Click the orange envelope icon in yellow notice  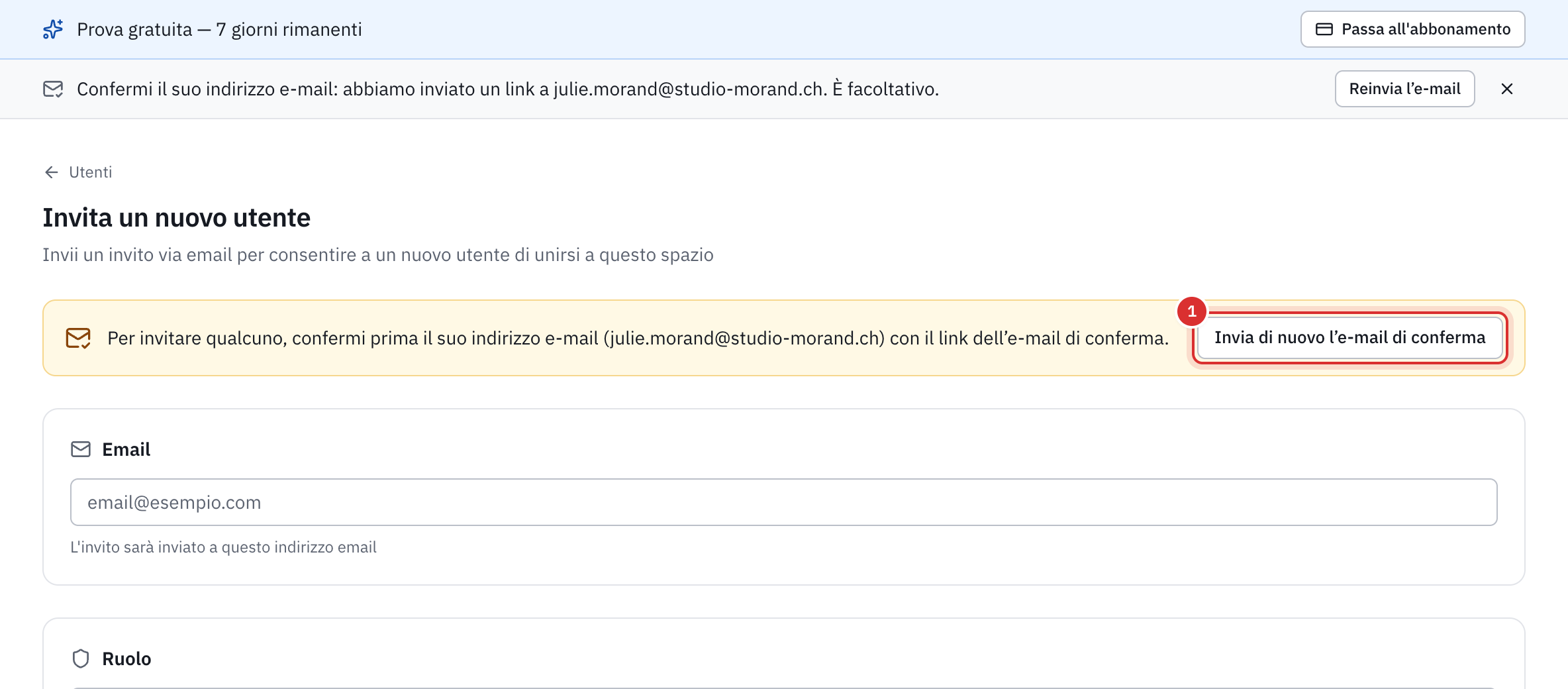(78, 338)
